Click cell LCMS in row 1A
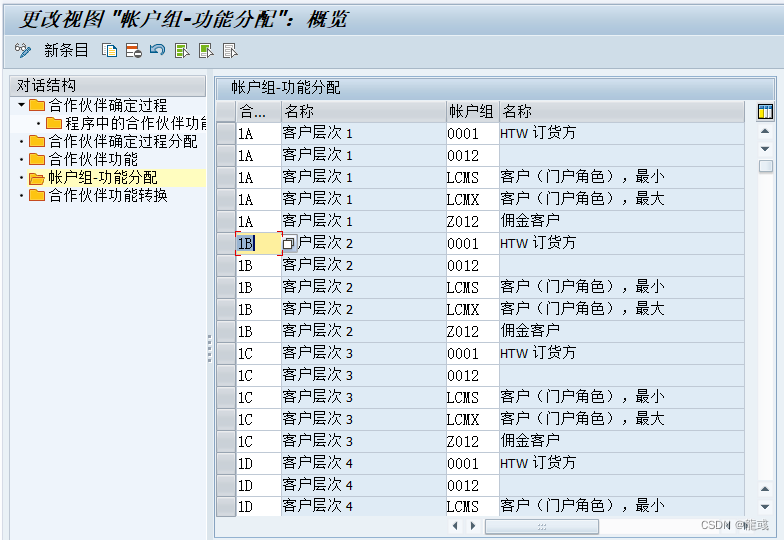The height and width of the screenshot is (540, 784). pyautogui.click(x=472, y=178)
